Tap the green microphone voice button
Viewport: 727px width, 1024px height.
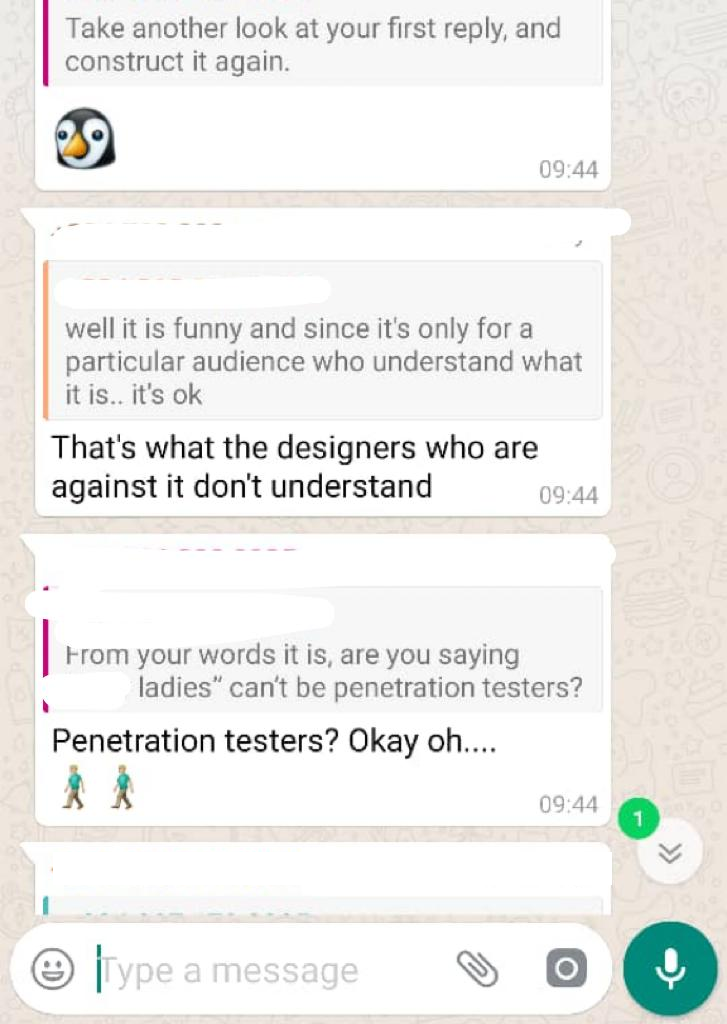click(x=670, y=968)
